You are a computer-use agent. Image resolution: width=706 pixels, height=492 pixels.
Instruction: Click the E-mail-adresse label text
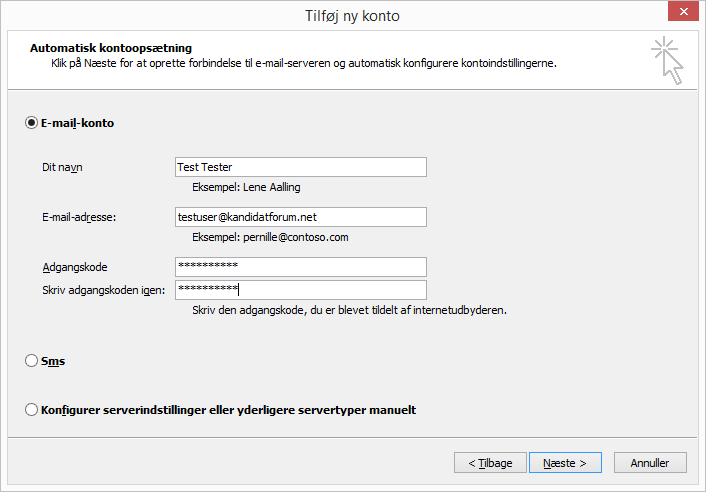(x=80, y=217)
